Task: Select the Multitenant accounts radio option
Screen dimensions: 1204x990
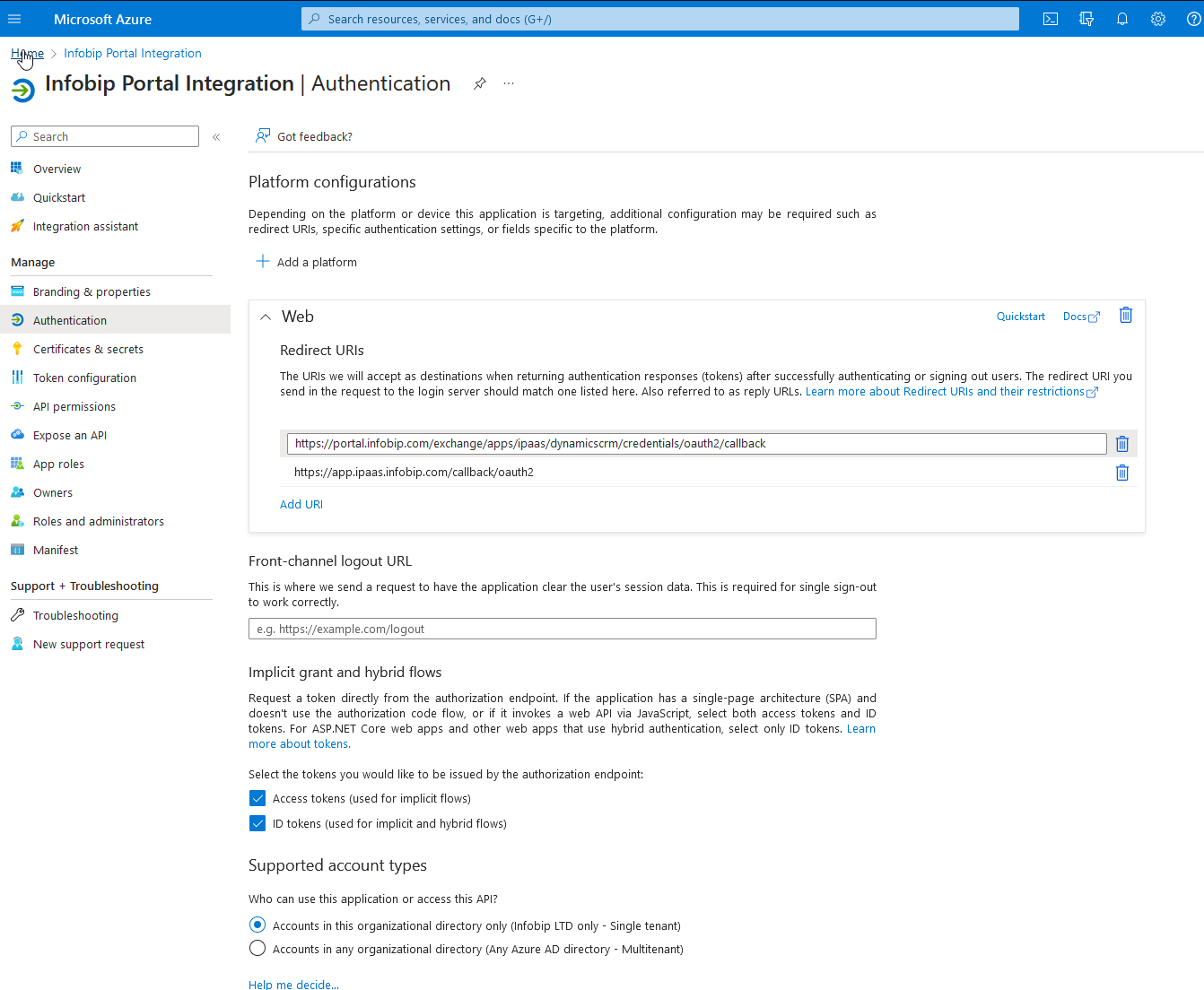Action: pyautogui.click(x=257, y=949)
